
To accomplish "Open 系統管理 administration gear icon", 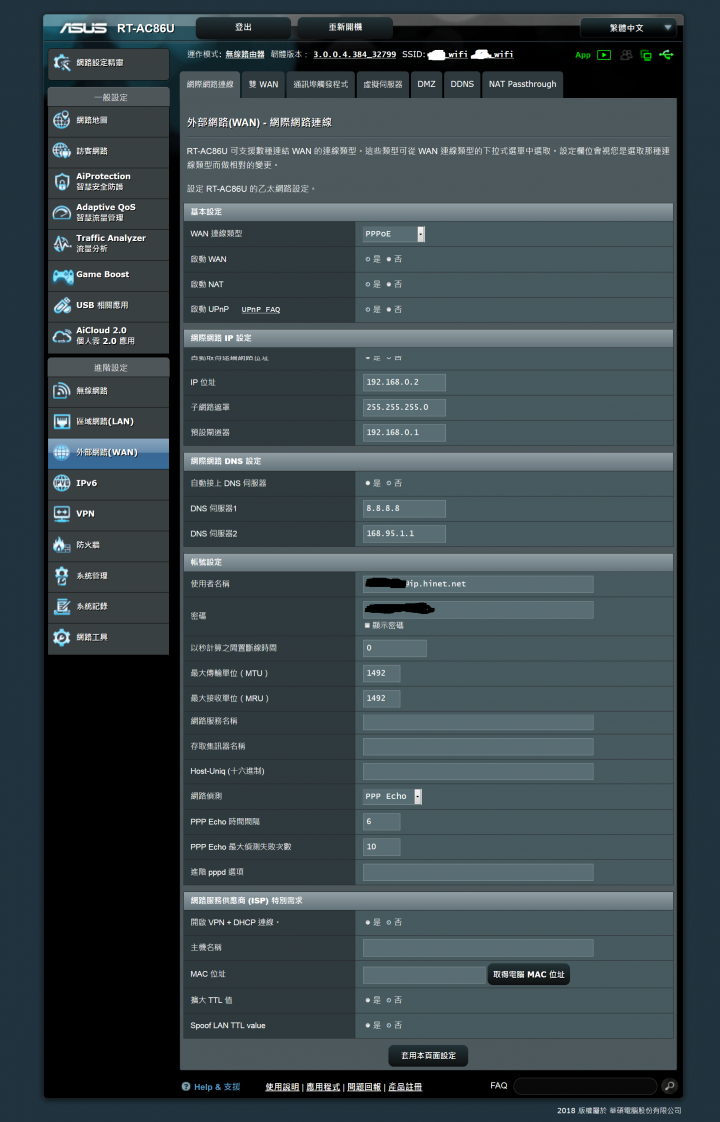I will click(x=62, y=575).
